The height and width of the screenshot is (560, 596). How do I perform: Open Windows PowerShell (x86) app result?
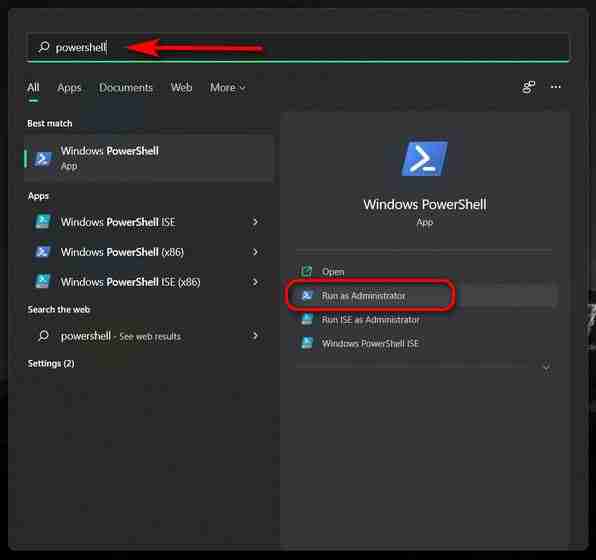(x=149, y=252)
